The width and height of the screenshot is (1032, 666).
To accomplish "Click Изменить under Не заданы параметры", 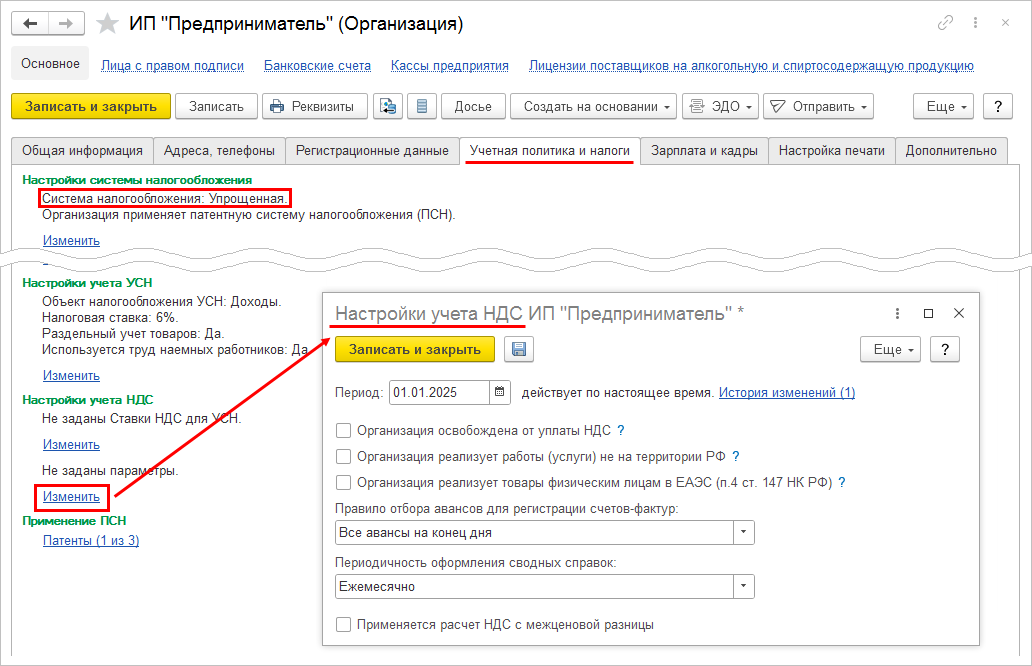I will [x=71, y=496].
